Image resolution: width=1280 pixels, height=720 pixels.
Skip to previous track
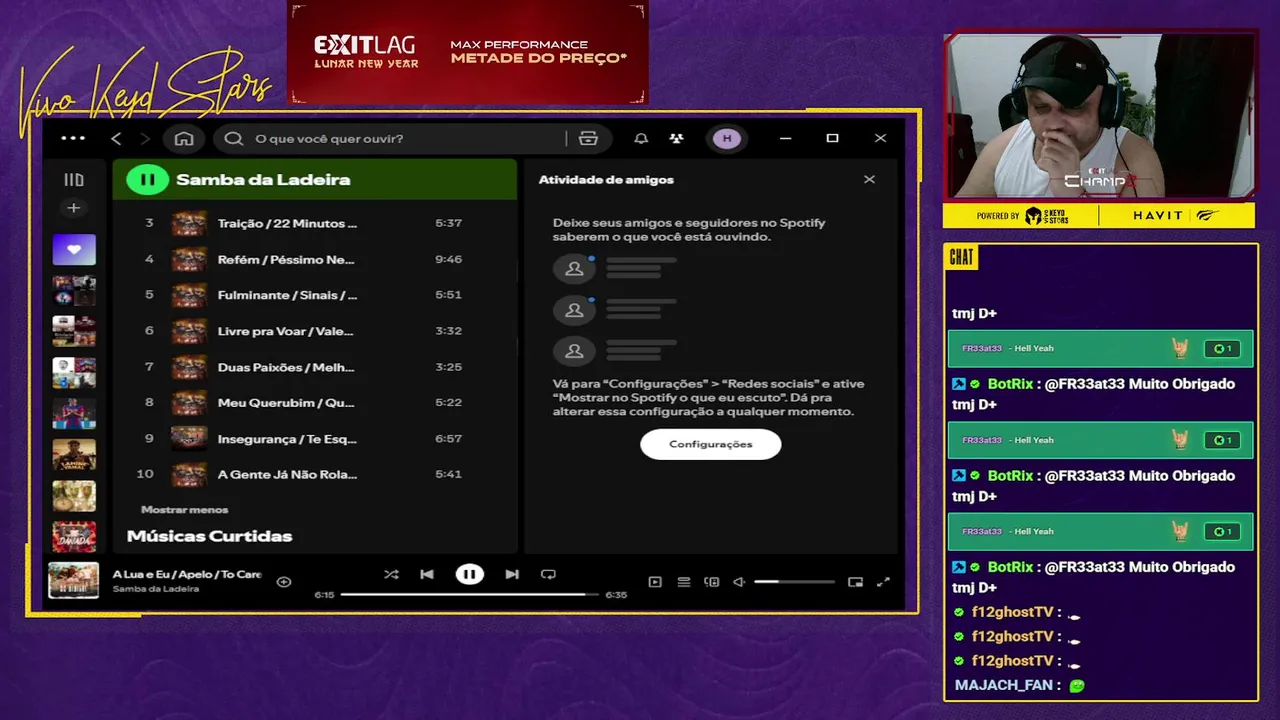coord(427,574)
